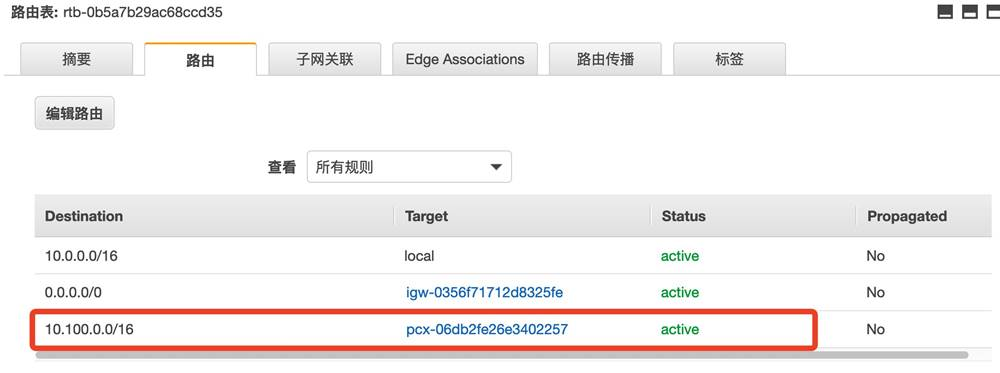The height and width of the screenshot is (373, 1000).
Task: Open the pcx-06db2fe26e3402257 peering link
Action: coord(487,330)
